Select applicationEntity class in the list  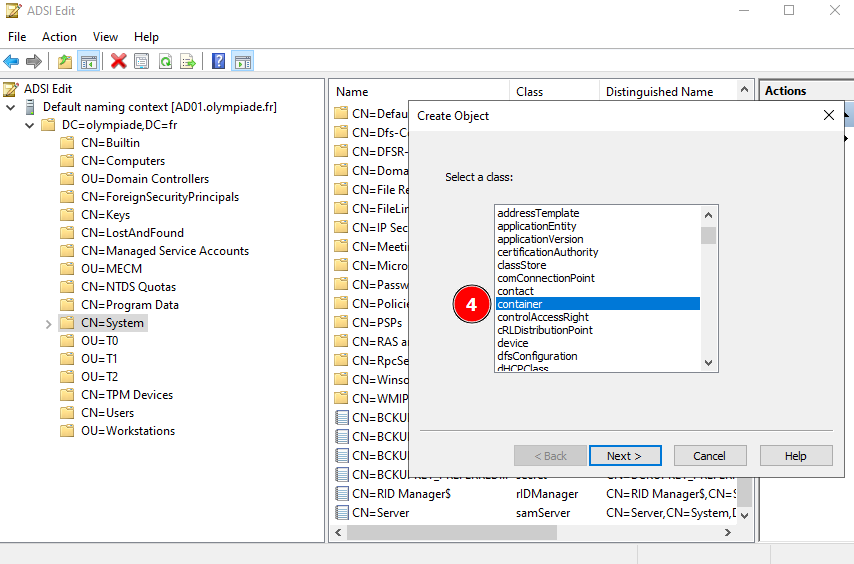pos(597,226)
